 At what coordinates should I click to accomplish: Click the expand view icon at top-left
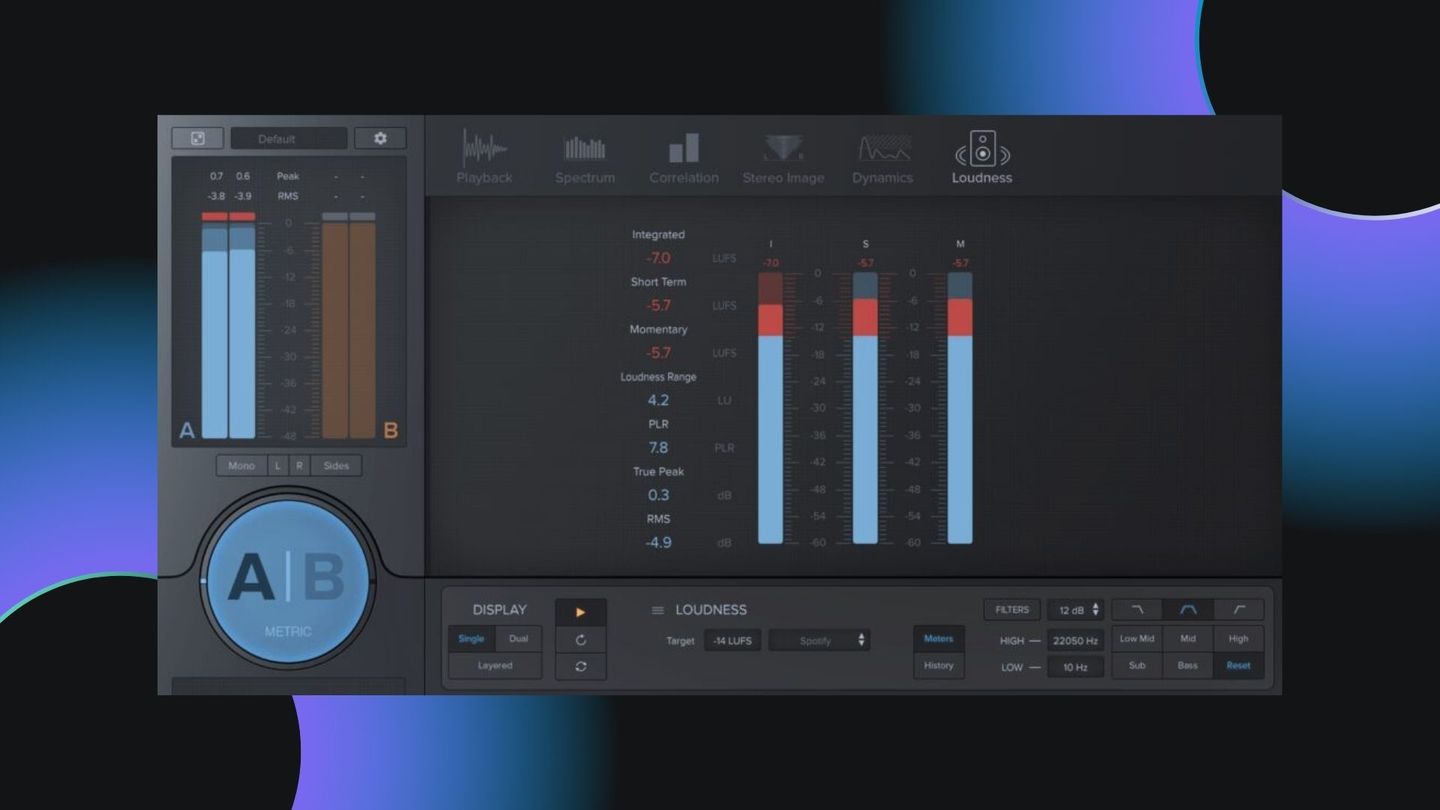point(198,139)
